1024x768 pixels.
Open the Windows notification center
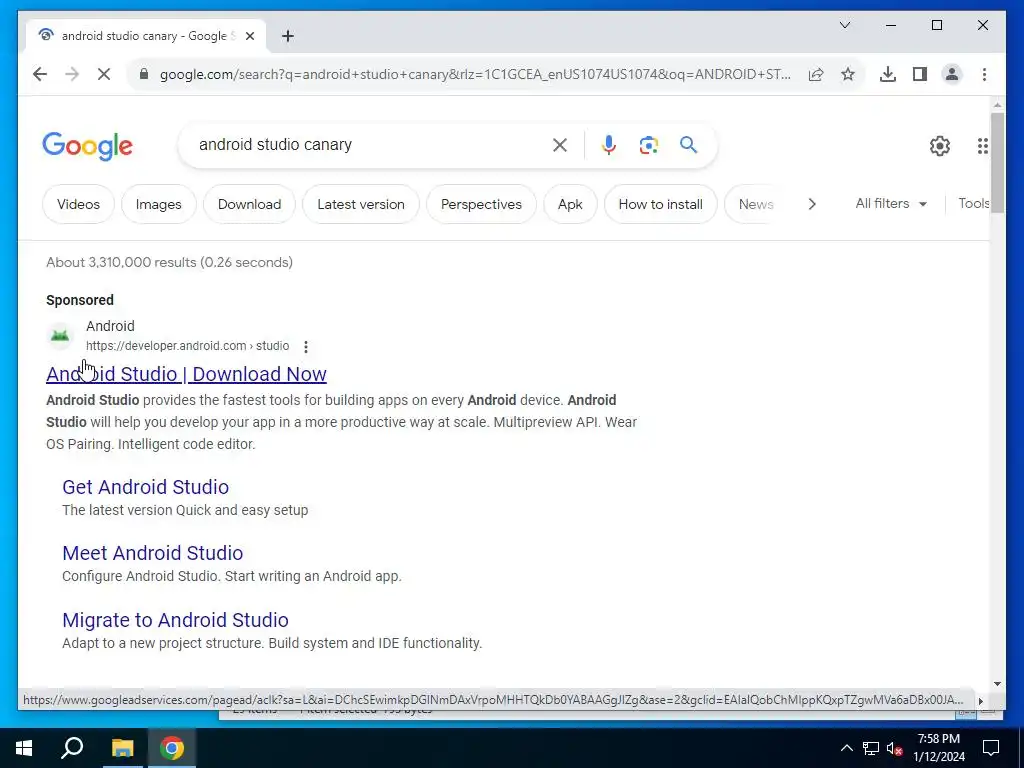pyautogui.click(x=991, y=748)
